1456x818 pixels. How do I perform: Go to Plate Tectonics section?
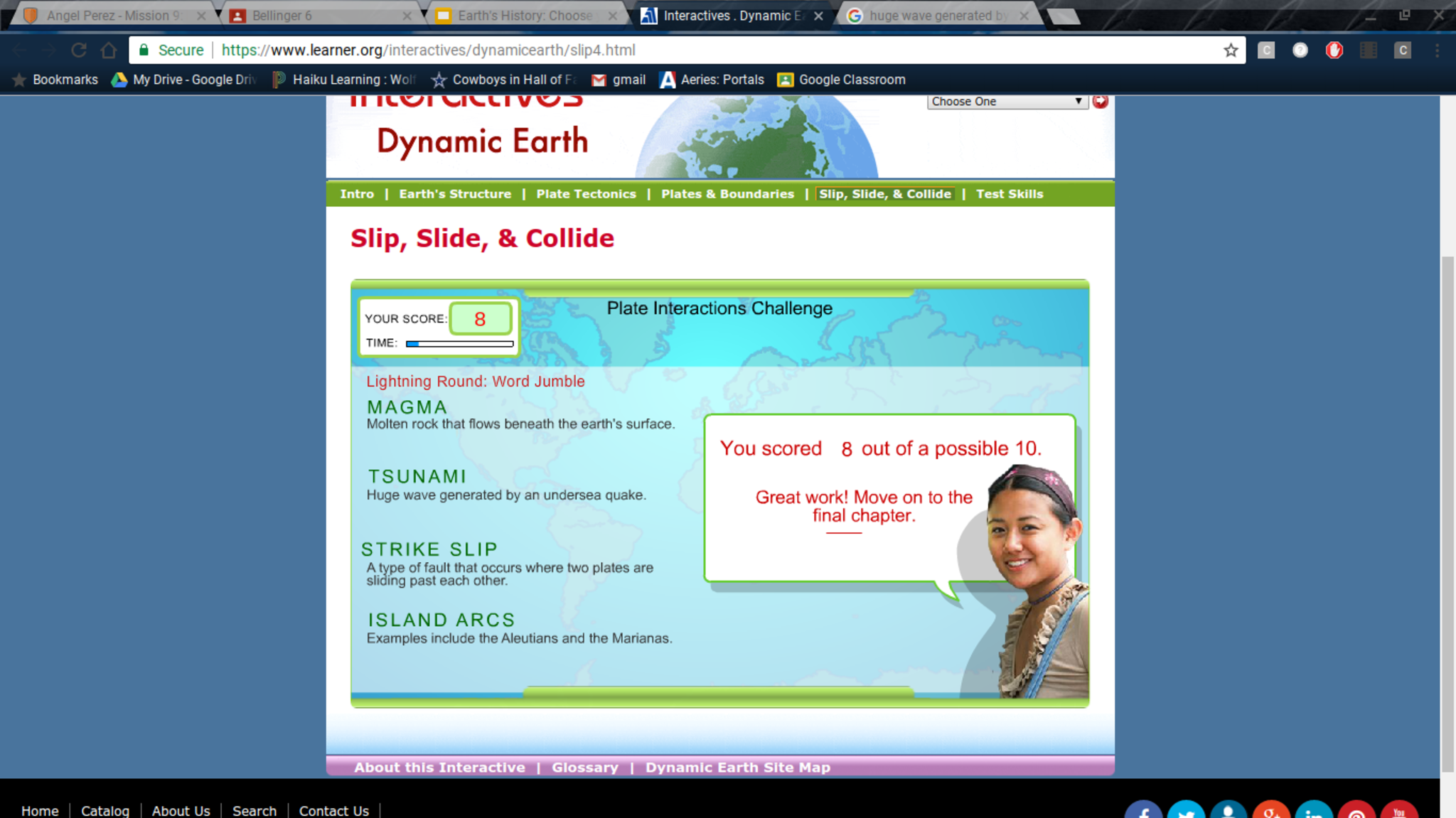(586, 194)
